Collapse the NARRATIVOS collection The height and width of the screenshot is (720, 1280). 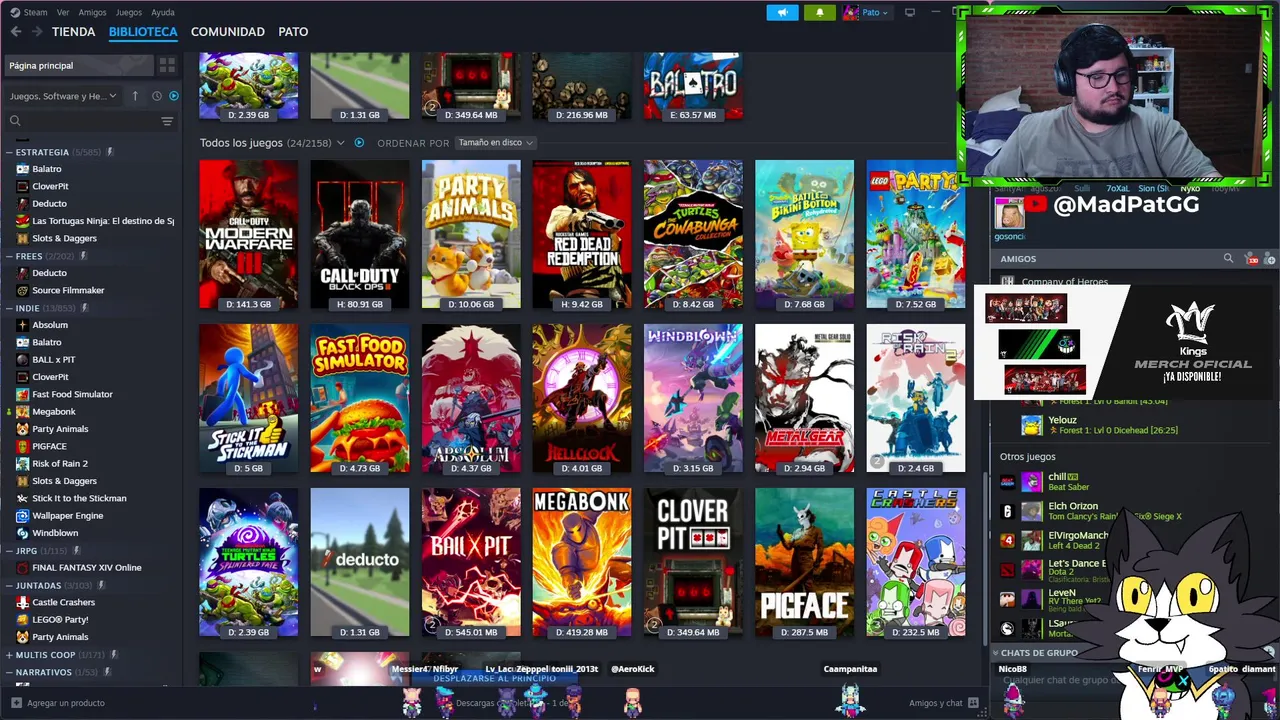(9, 672)
